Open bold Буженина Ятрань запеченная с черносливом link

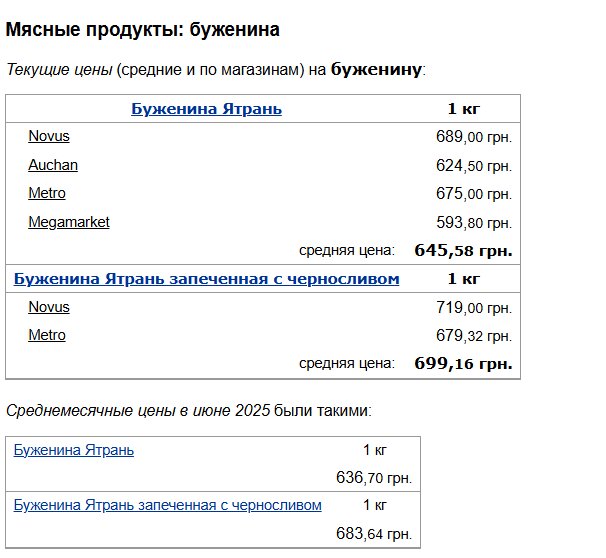coord(206,279)
